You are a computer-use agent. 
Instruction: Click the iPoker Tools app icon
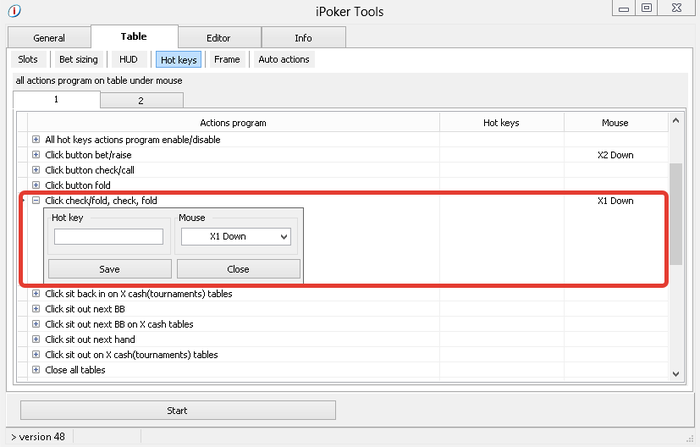[x=14, y=10]
